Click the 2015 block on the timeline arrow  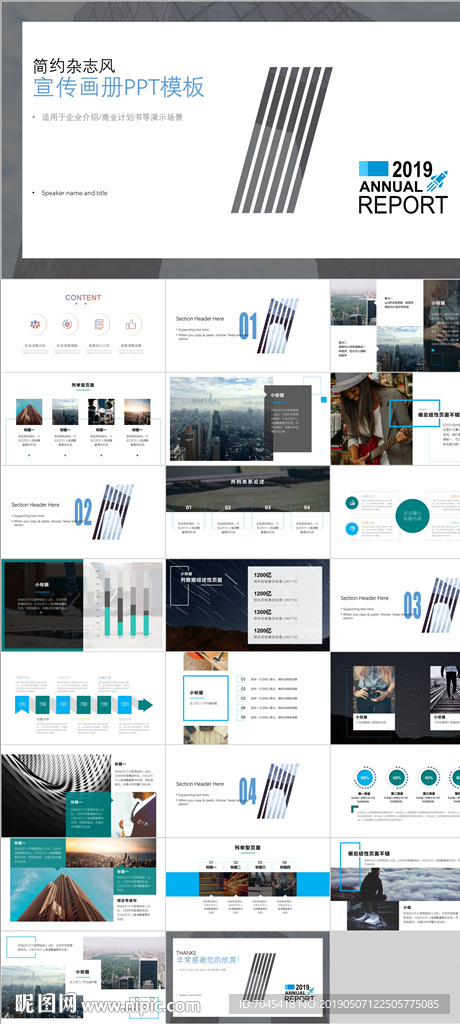pyautogui.click(x=23, y=704)
